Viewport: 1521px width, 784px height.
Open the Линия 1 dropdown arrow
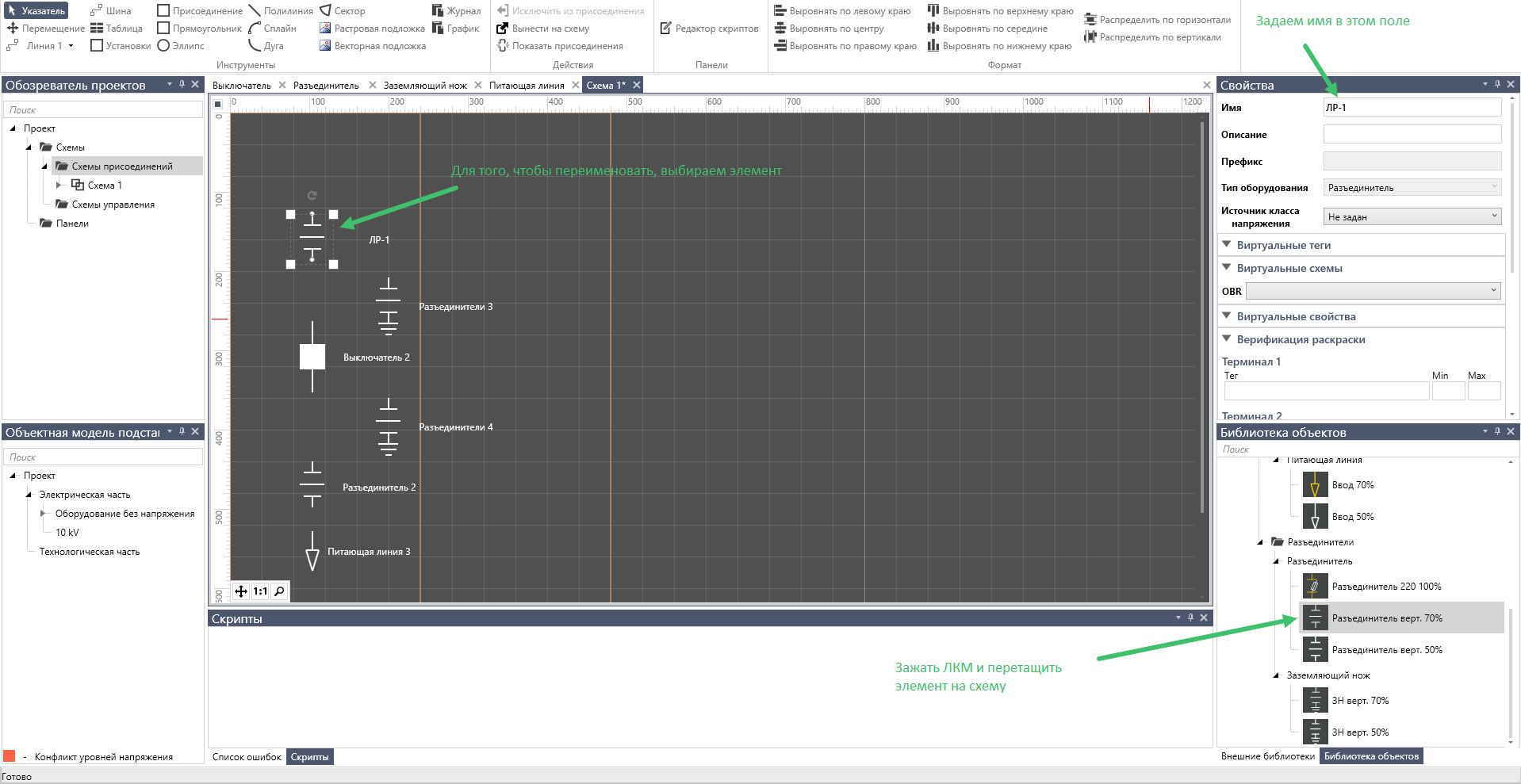(71, 46)
